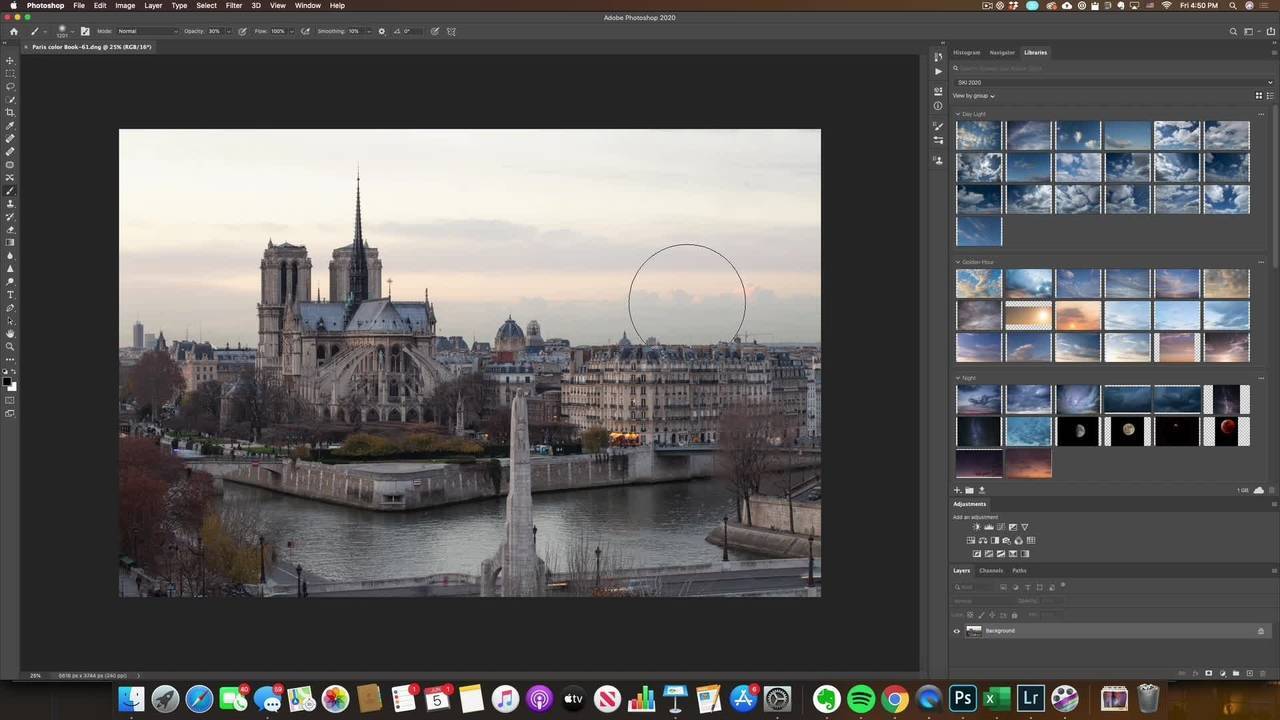1280x720 pixels.
Task: Select the Gradient tool
Action: (10, 242)
